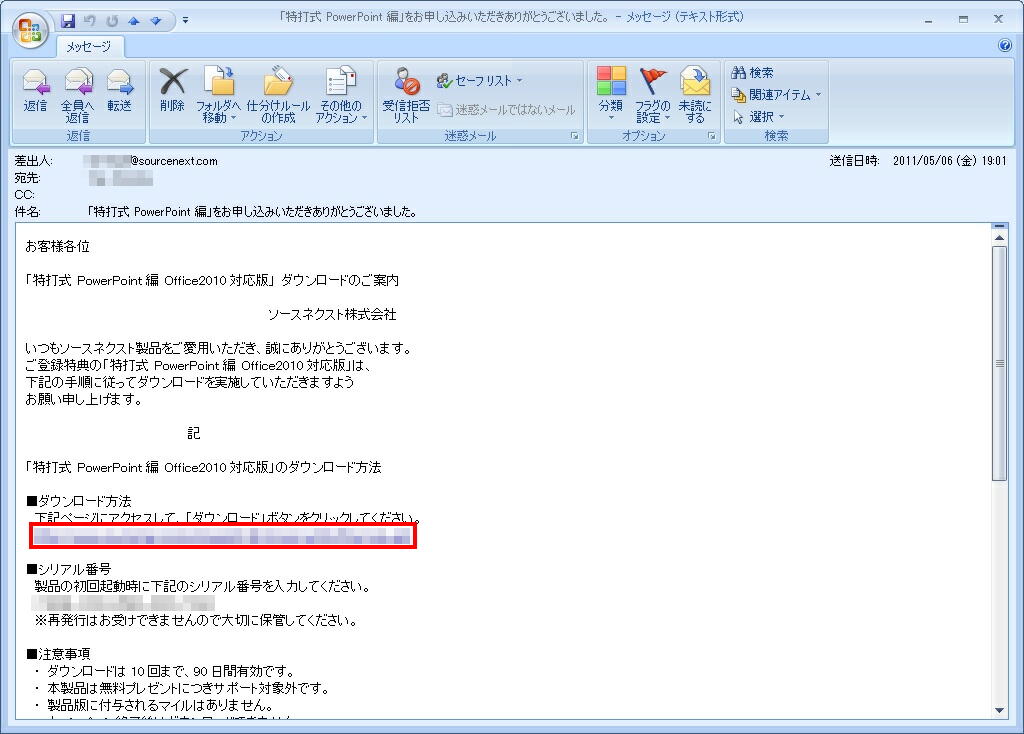
Task: Click 送信日時 value 2011/05/06 (金) 19:01
Action: point(950,161)
